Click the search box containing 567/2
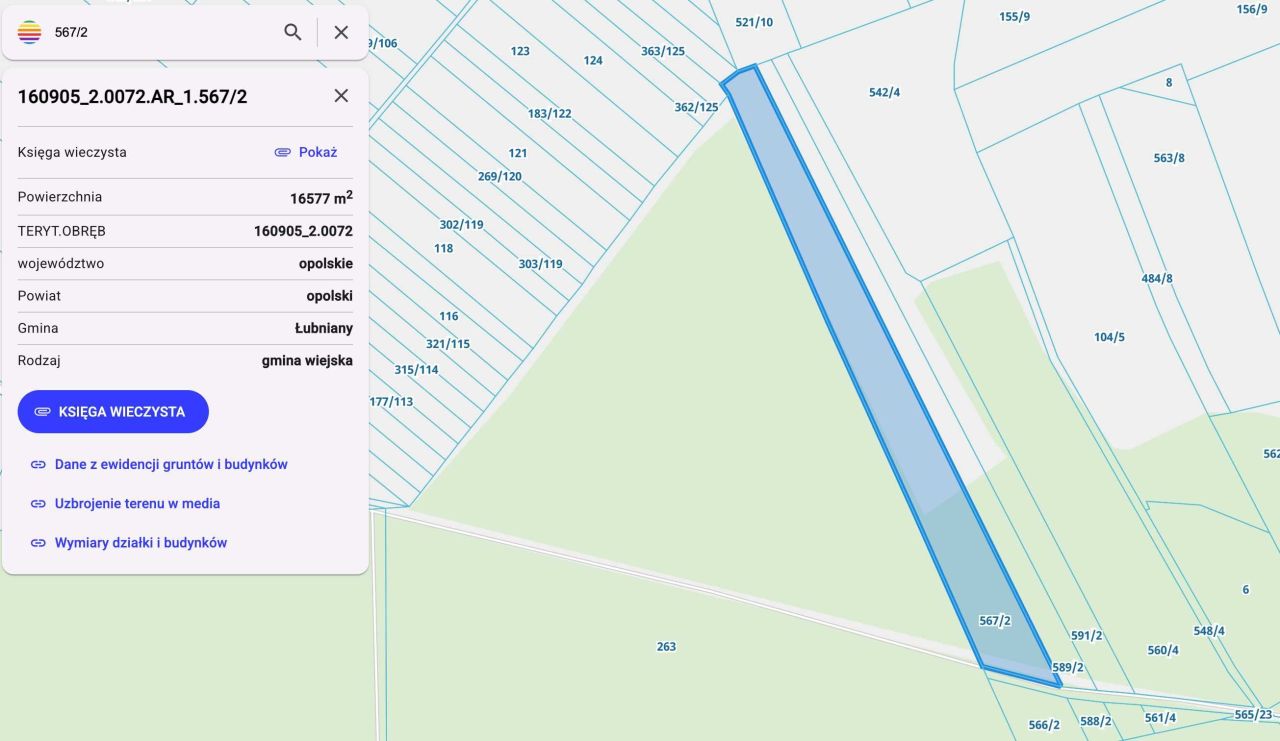 [160, 32]
